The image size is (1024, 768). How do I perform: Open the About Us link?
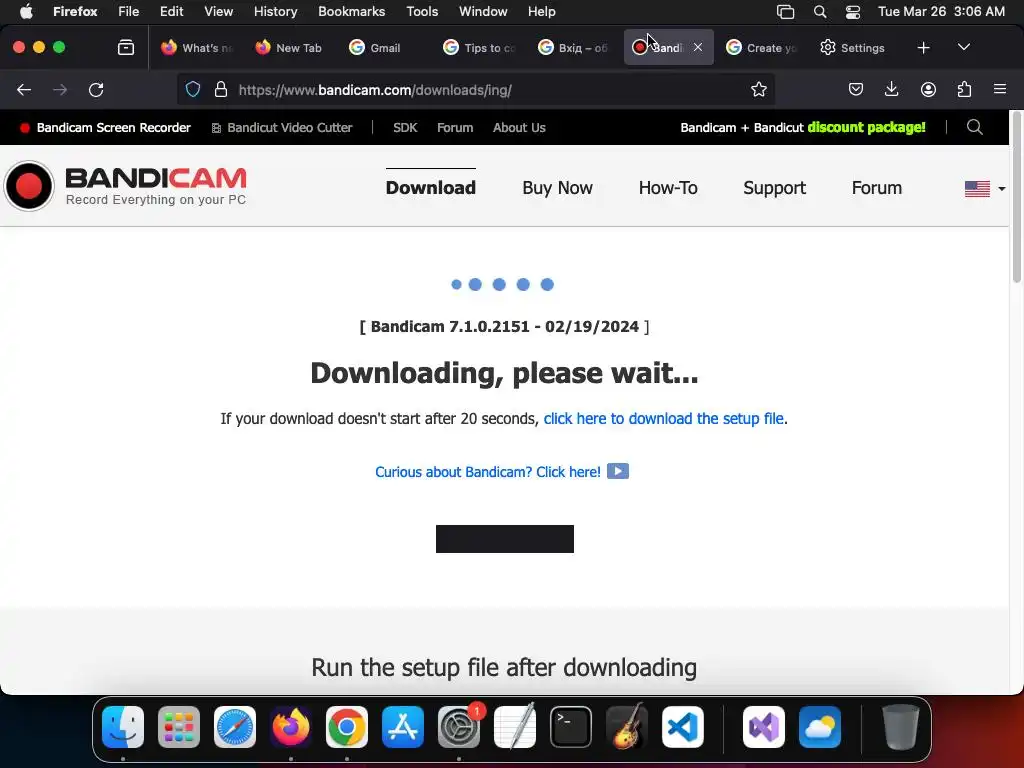pos(519,127)
